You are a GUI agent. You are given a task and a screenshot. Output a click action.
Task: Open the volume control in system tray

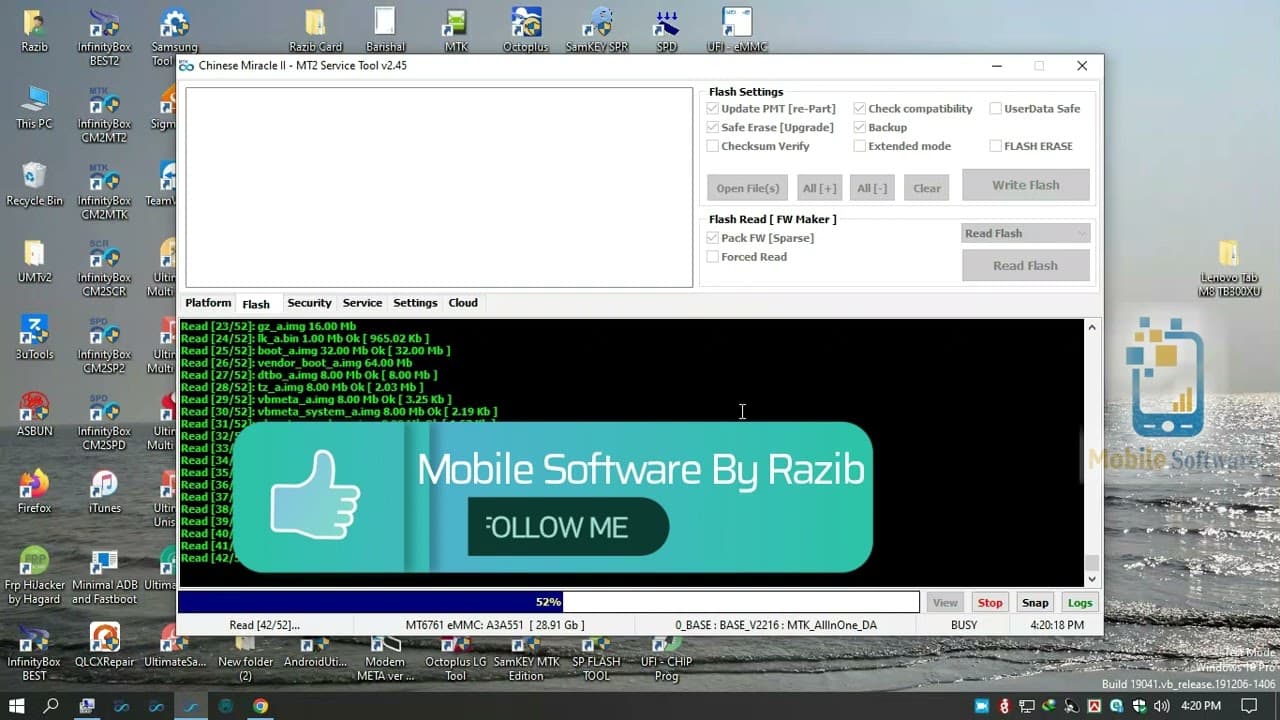tap(1162, 706)
